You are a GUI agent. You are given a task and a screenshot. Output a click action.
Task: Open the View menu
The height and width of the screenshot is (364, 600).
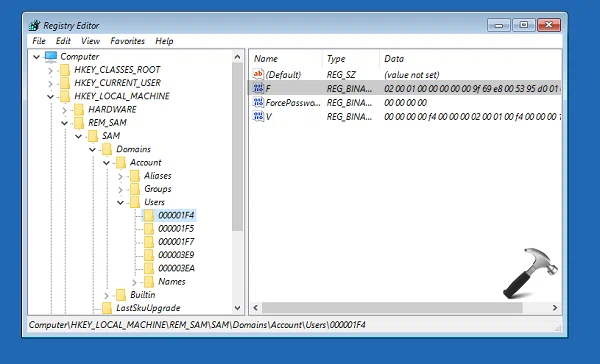pyautogui.click(x=90, y=41)
